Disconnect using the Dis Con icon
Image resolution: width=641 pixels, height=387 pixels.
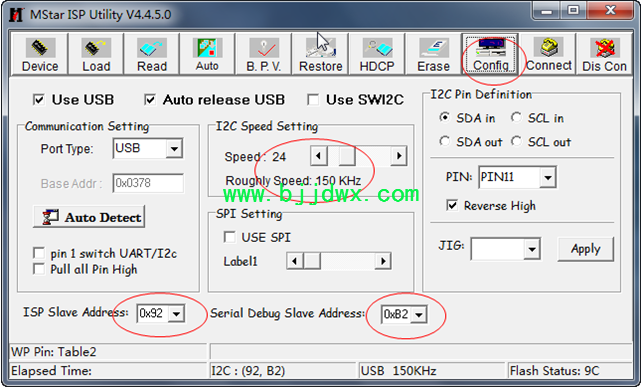click(x=605, y=48)
